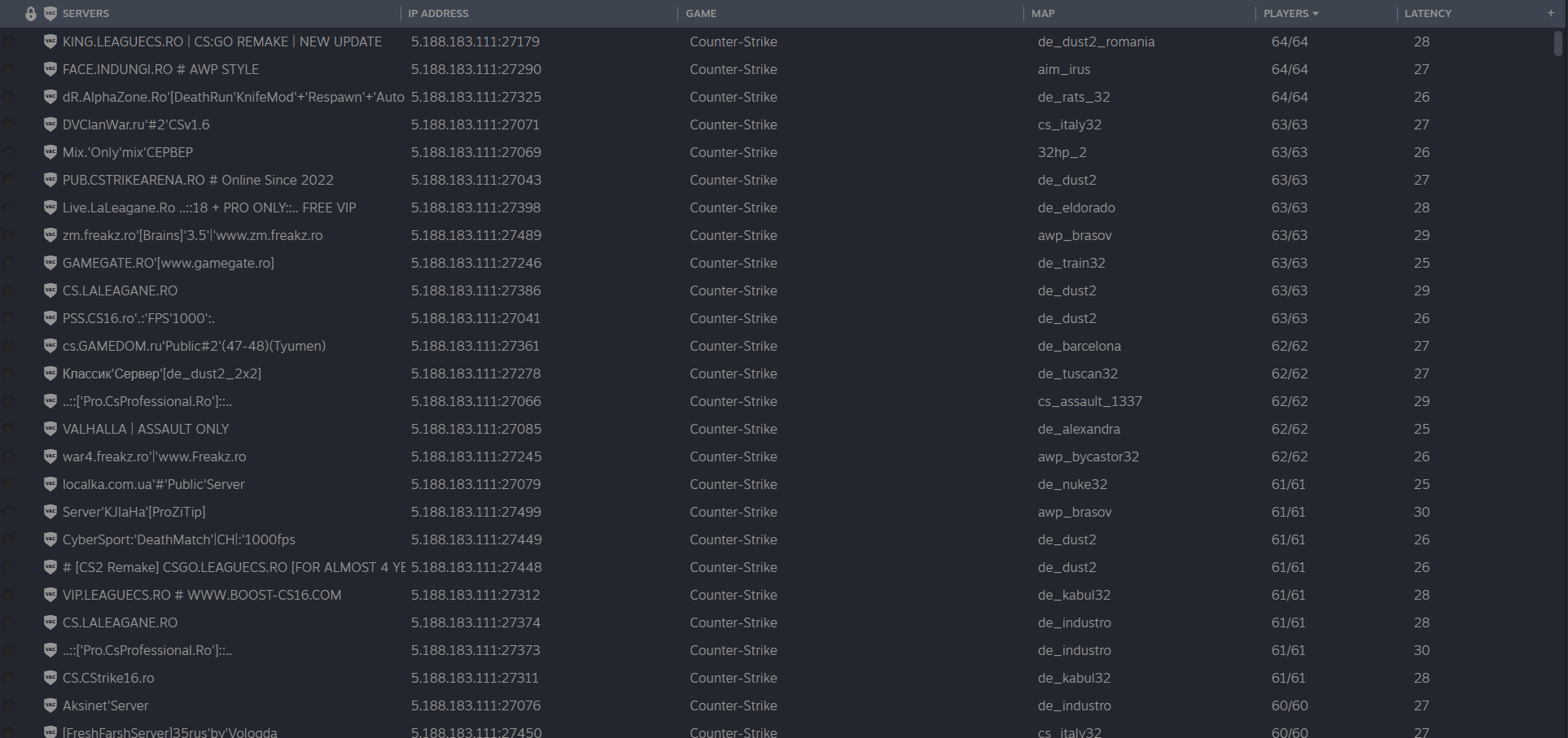Viewport: 1568px width, 738px height.
Task: Click the de_dust2_romania map cell
Action: 1096,41
